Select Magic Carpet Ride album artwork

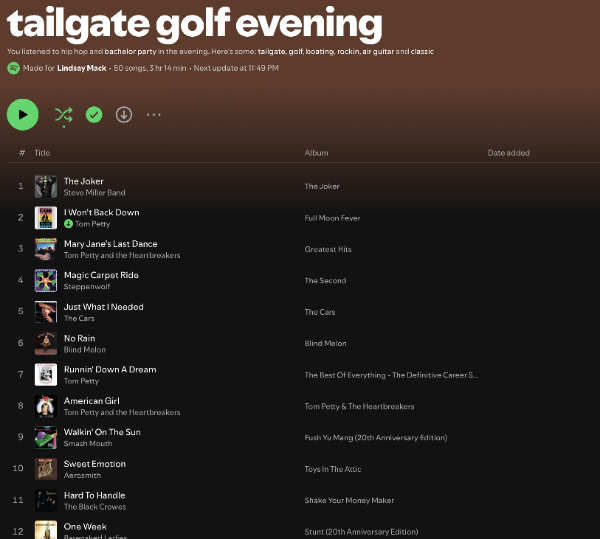pos(46,280)
